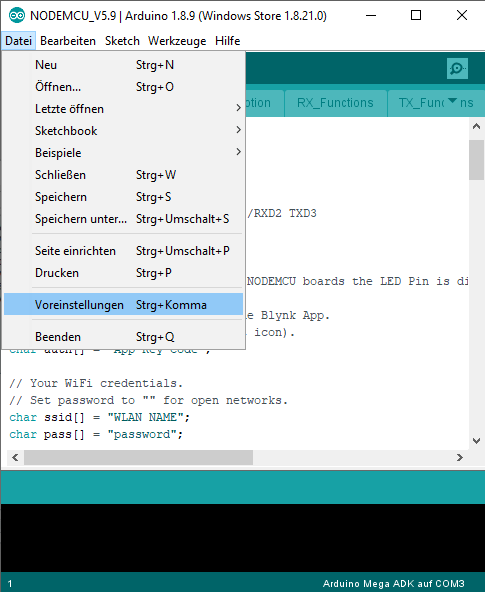Switch to the TX_Functions tab

[436, 103]
